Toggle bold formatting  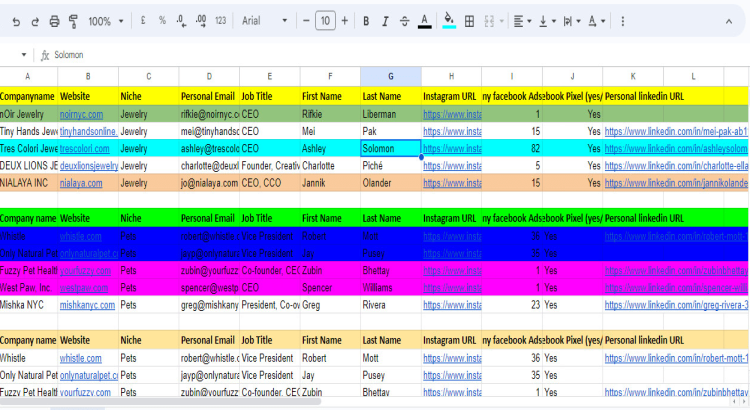tap(366, 21)
